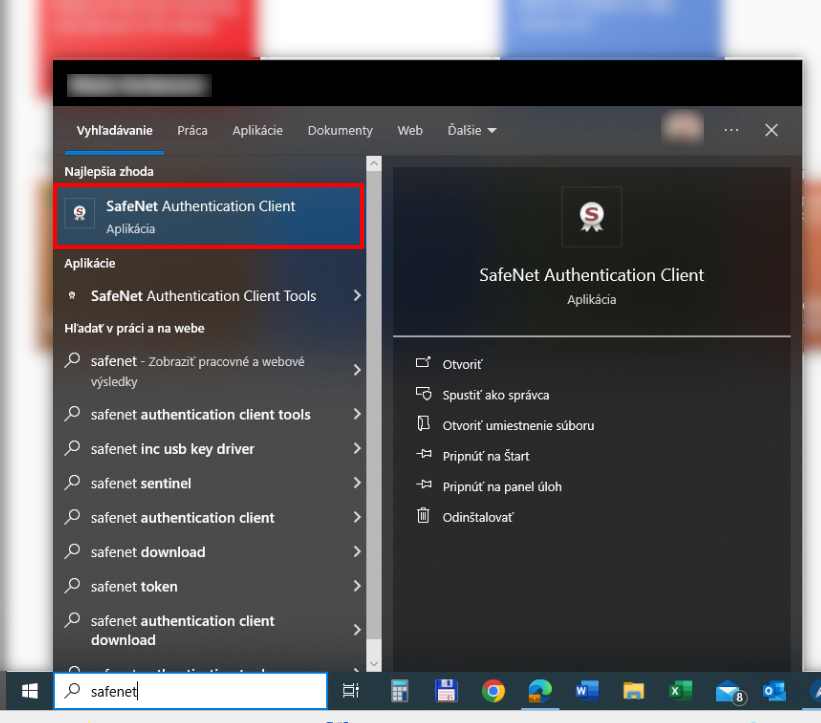Click the results list scrollbar thumb
This screenshot has width=821, height=723.
(374, 405)
